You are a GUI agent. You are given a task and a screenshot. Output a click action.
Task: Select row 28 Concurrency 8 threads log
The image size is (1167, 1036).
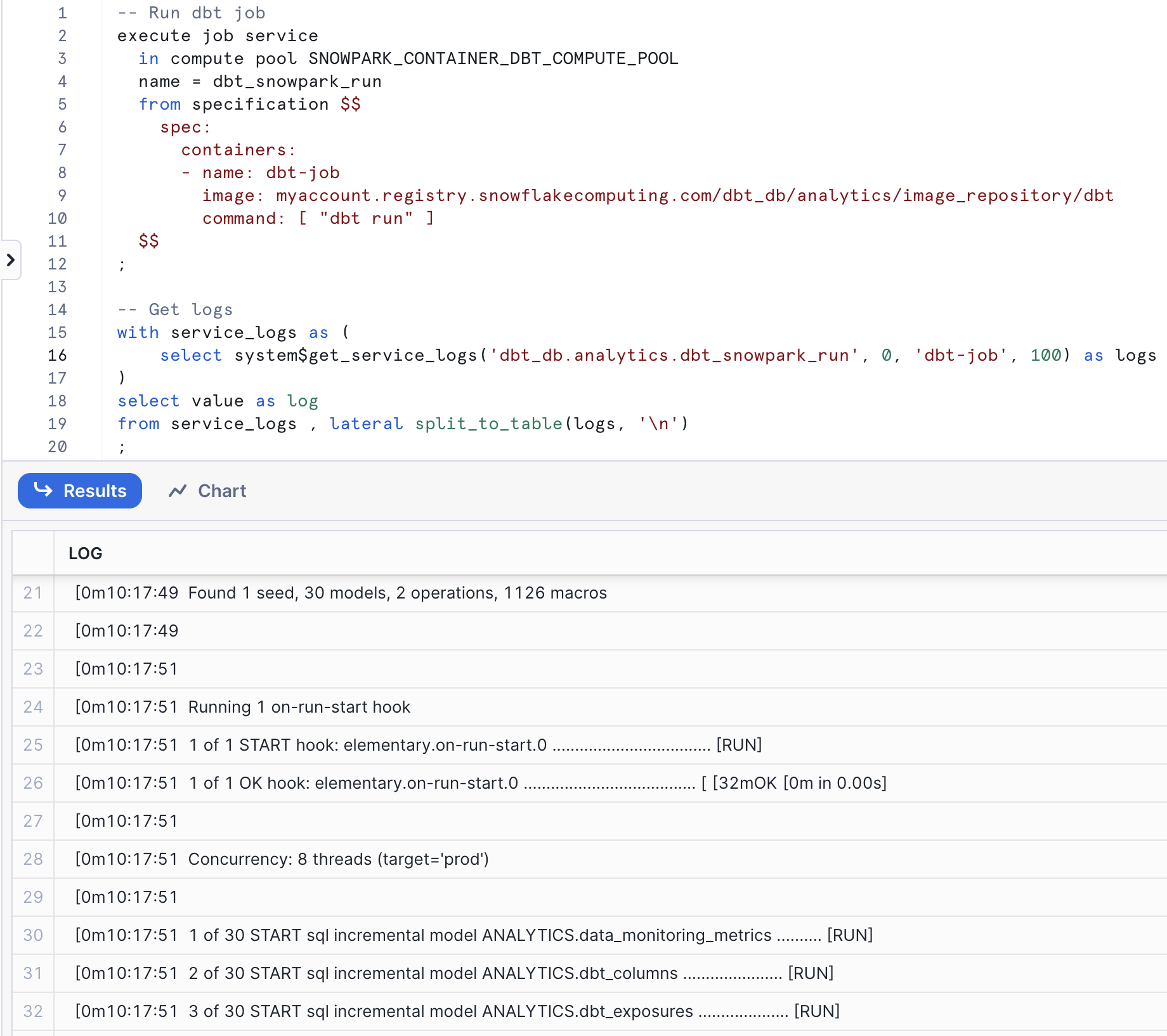click(x=590, y=859)
